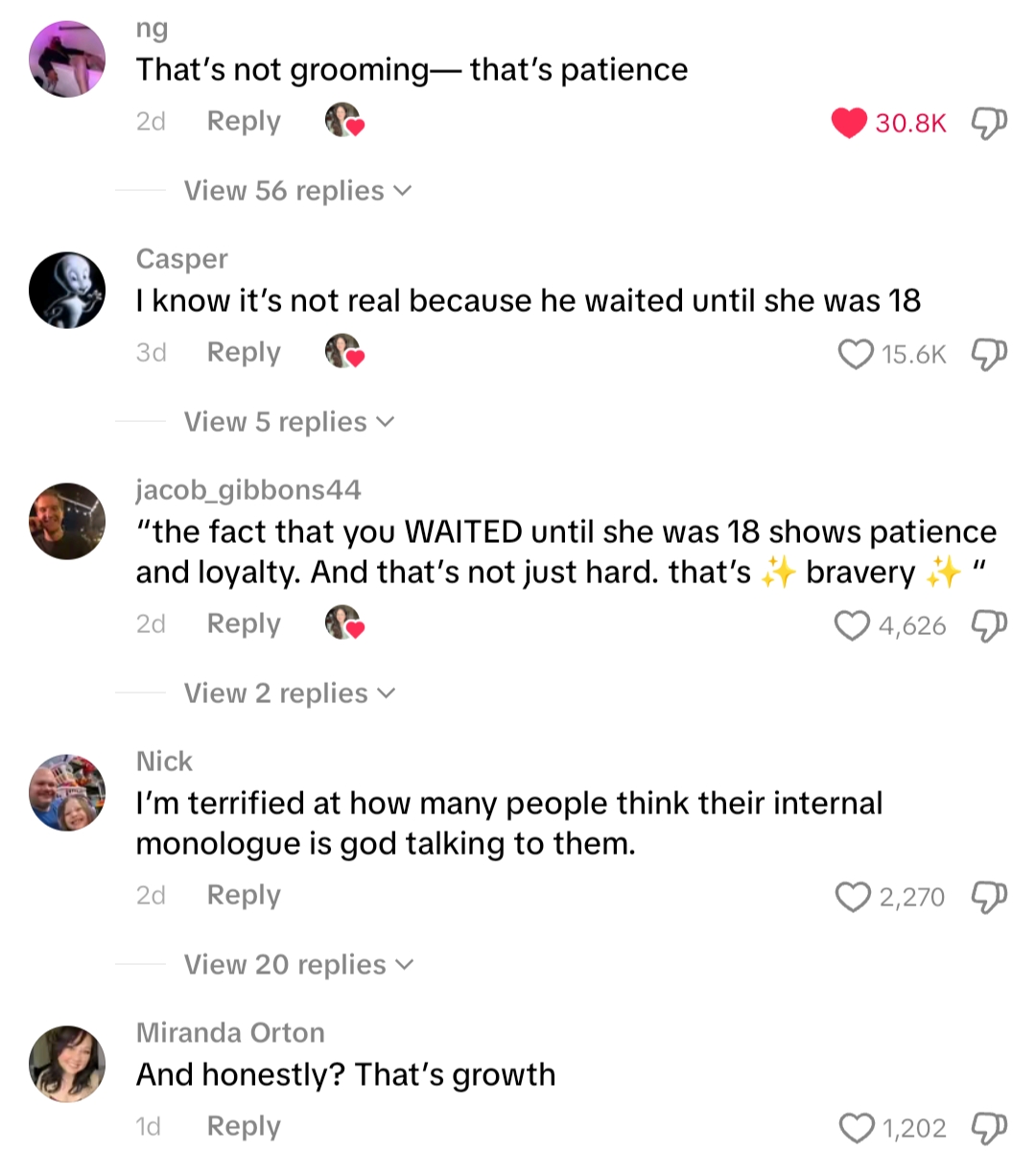Like Casper's comment with the heart

[x=855, y=354]
